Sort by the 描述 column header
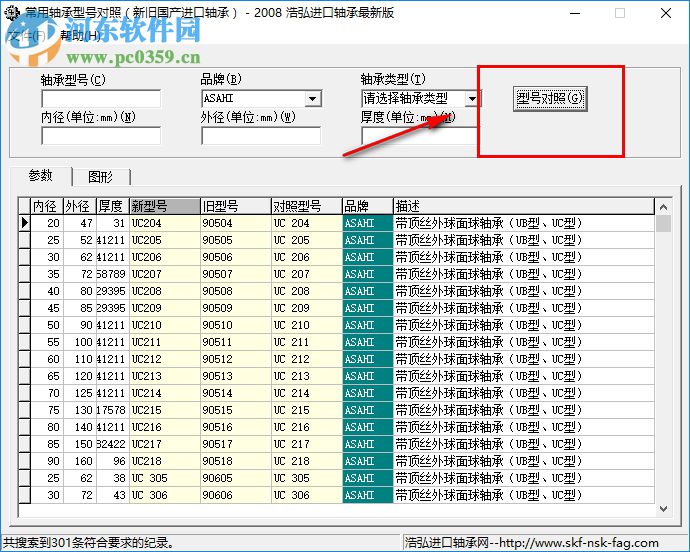Image resolution: width=690 pixels, height=552 pixels. (524, 206)
